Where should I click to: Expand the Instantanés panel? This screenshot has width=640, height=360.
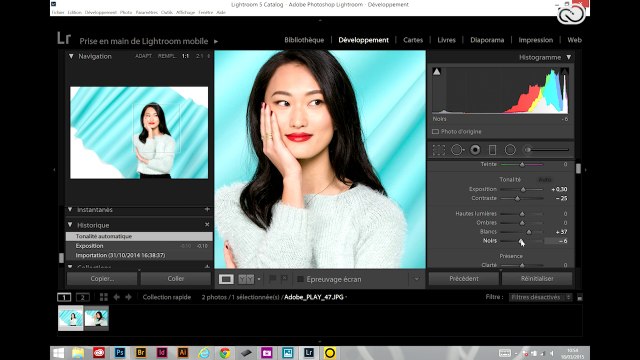(x=70, y=209)
